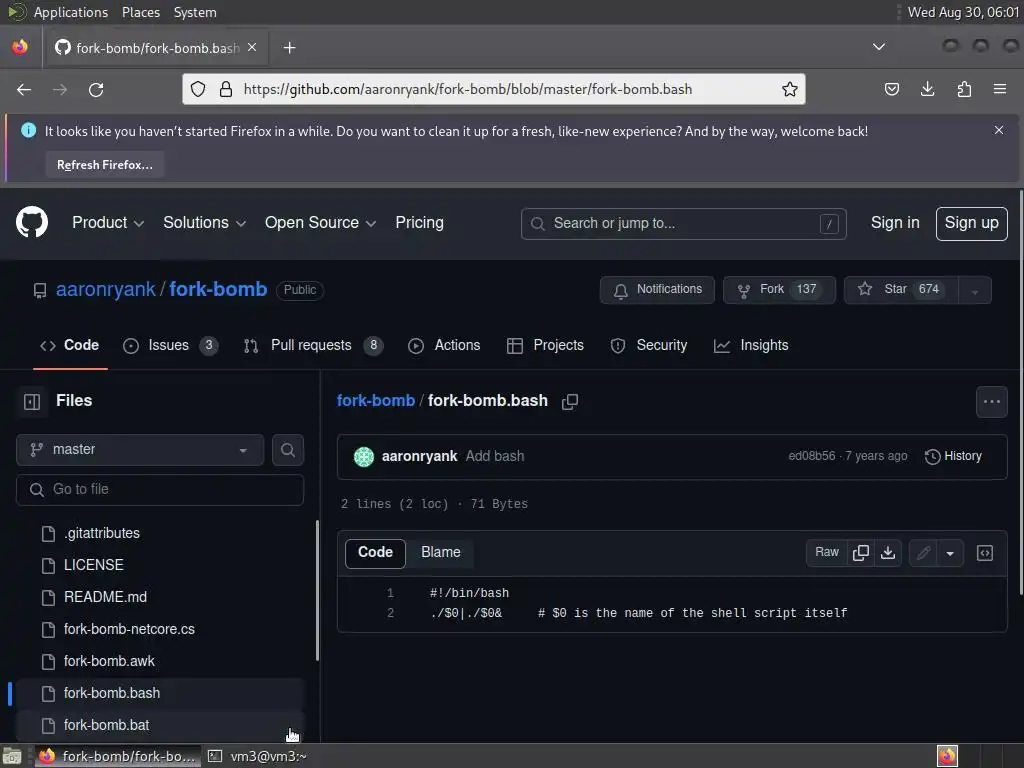Go back with the browser back arrow

(24, 89)
